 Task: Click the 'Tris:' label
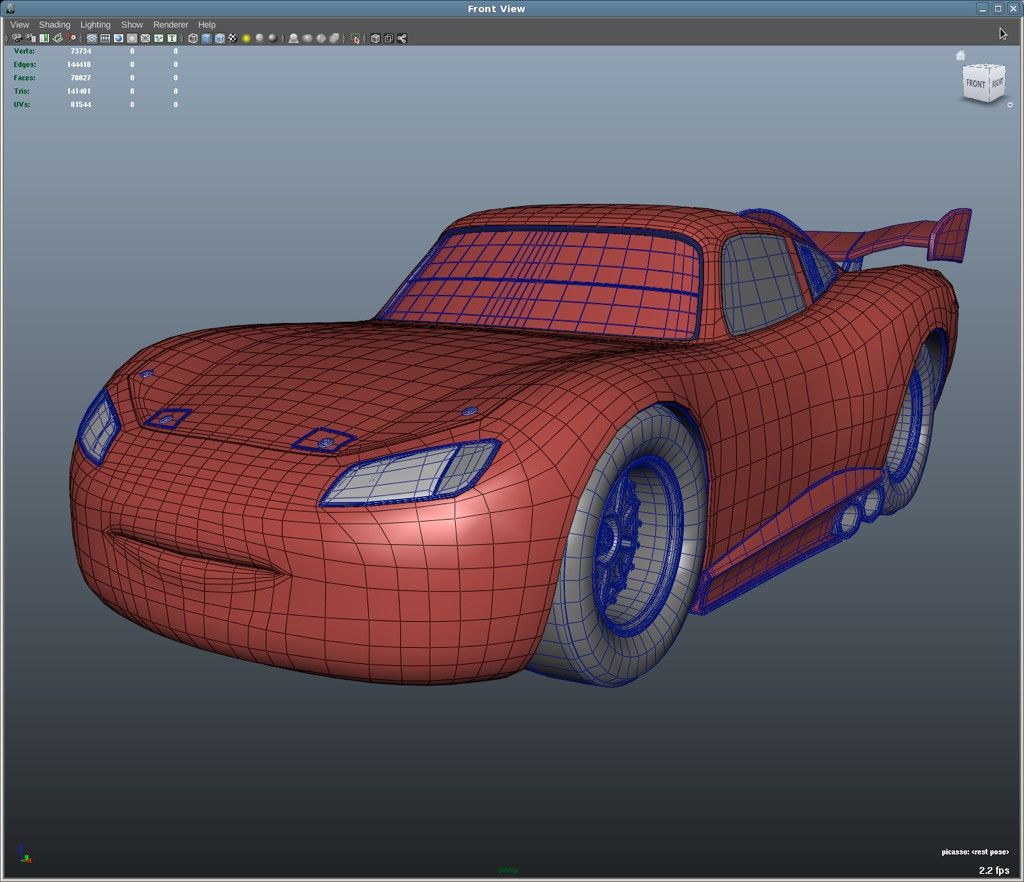click(22, 91)
